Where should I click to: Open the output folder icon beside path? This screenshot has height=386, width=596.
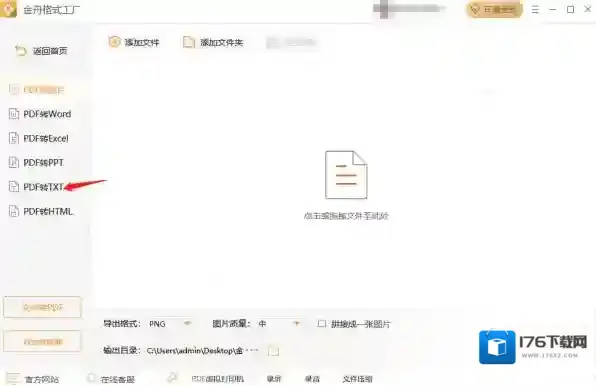[x=273, y=351]
